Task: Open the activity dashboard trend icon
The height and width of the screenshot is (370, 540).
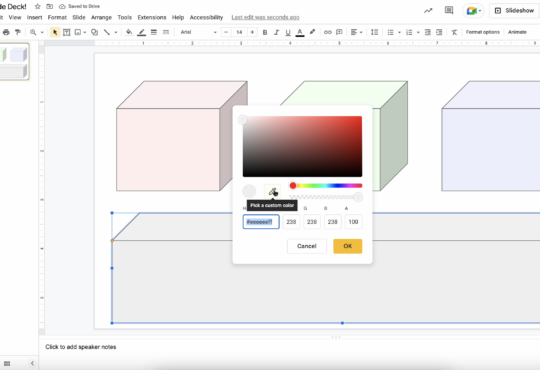Action: [428, 11]
